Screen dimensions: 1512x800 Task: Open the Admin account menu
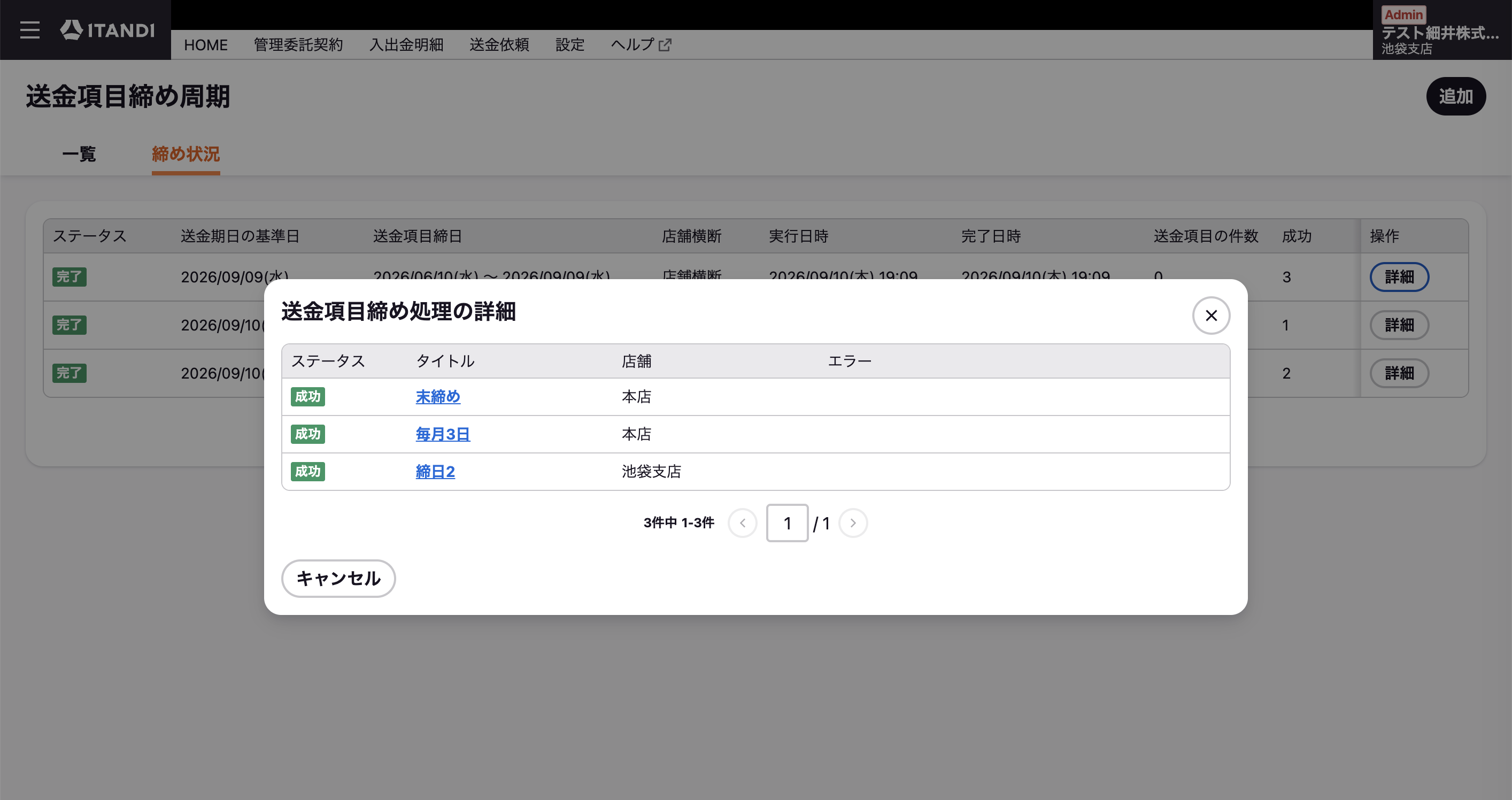coord(1441,30)
